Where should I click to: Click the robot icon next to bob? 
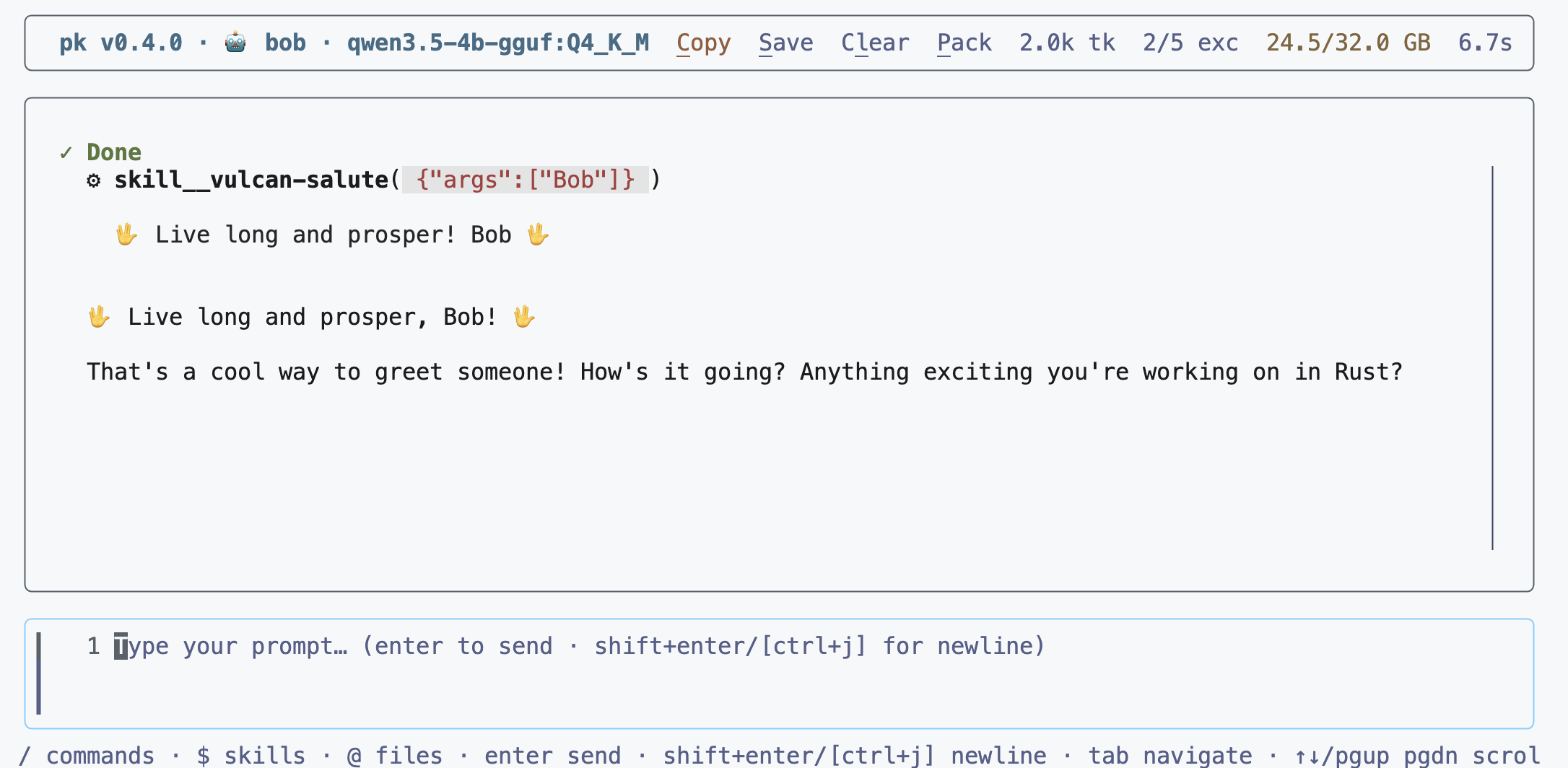(x=235, y=43)
